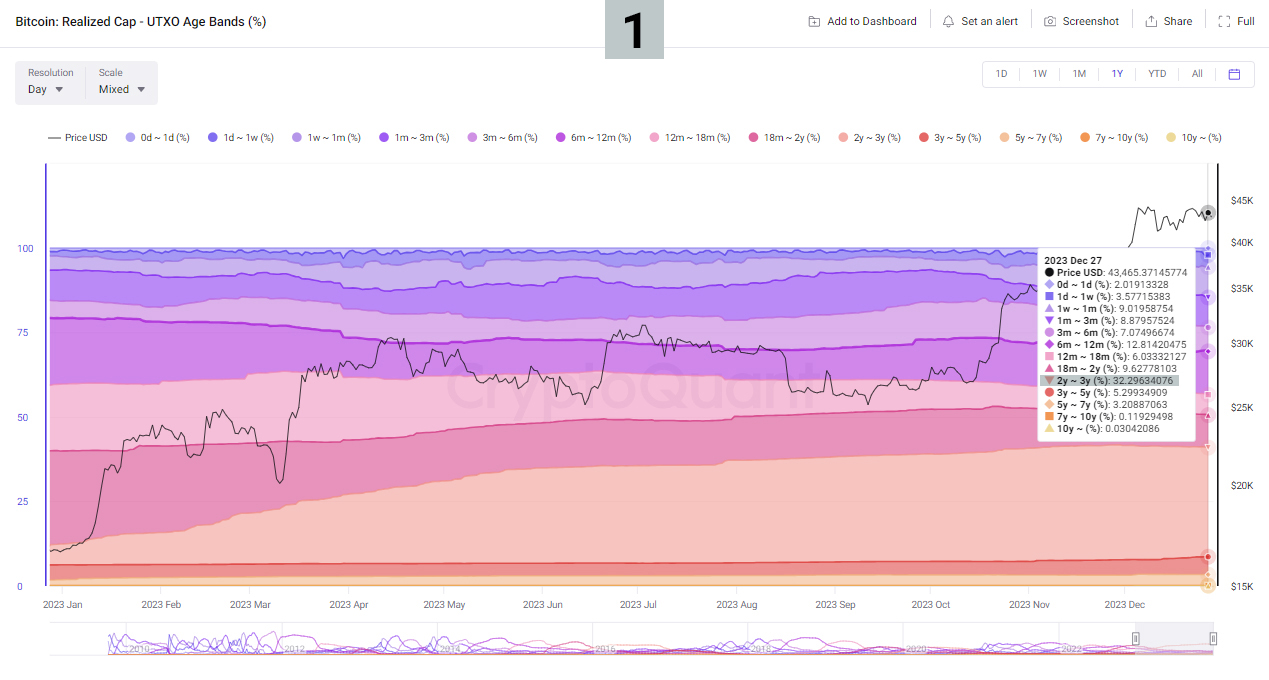The width and height of the screenshot is (1269, 680).
Task: Click the 1W range button
Action: tap(1039, 73)
